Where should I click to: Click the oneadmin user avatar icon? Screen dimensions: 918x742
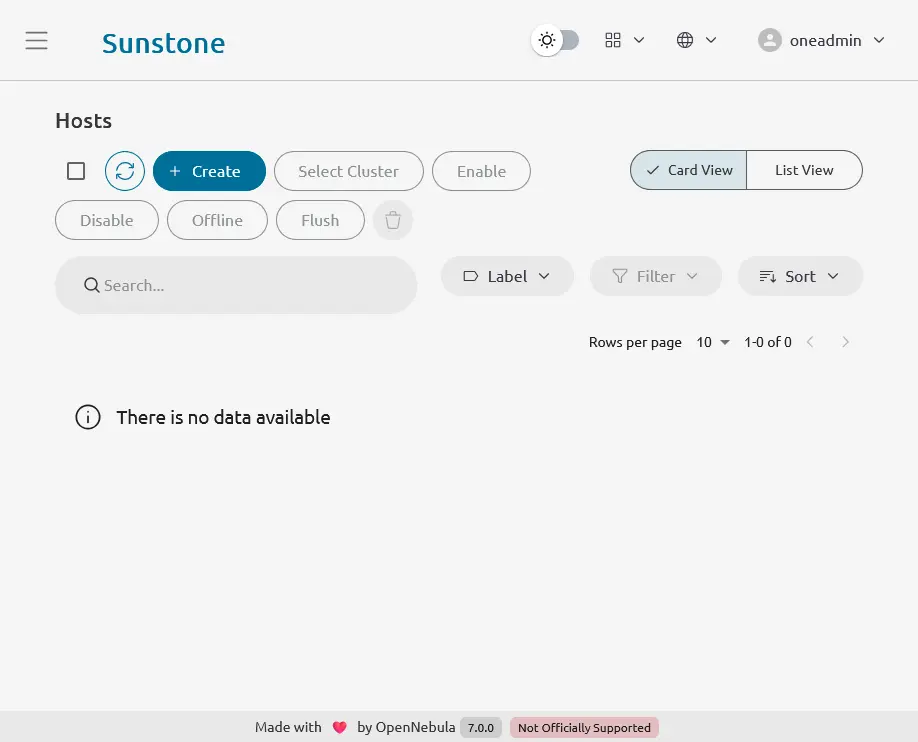pos(769,40)
